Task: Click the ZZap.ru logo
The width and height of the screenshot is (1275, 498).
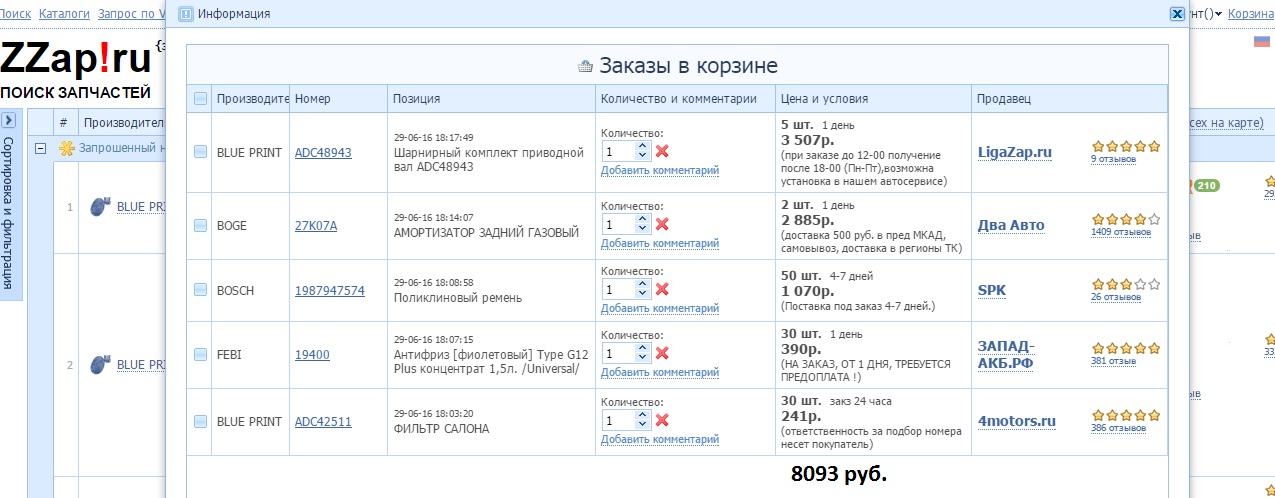Action: pos(76,59)
